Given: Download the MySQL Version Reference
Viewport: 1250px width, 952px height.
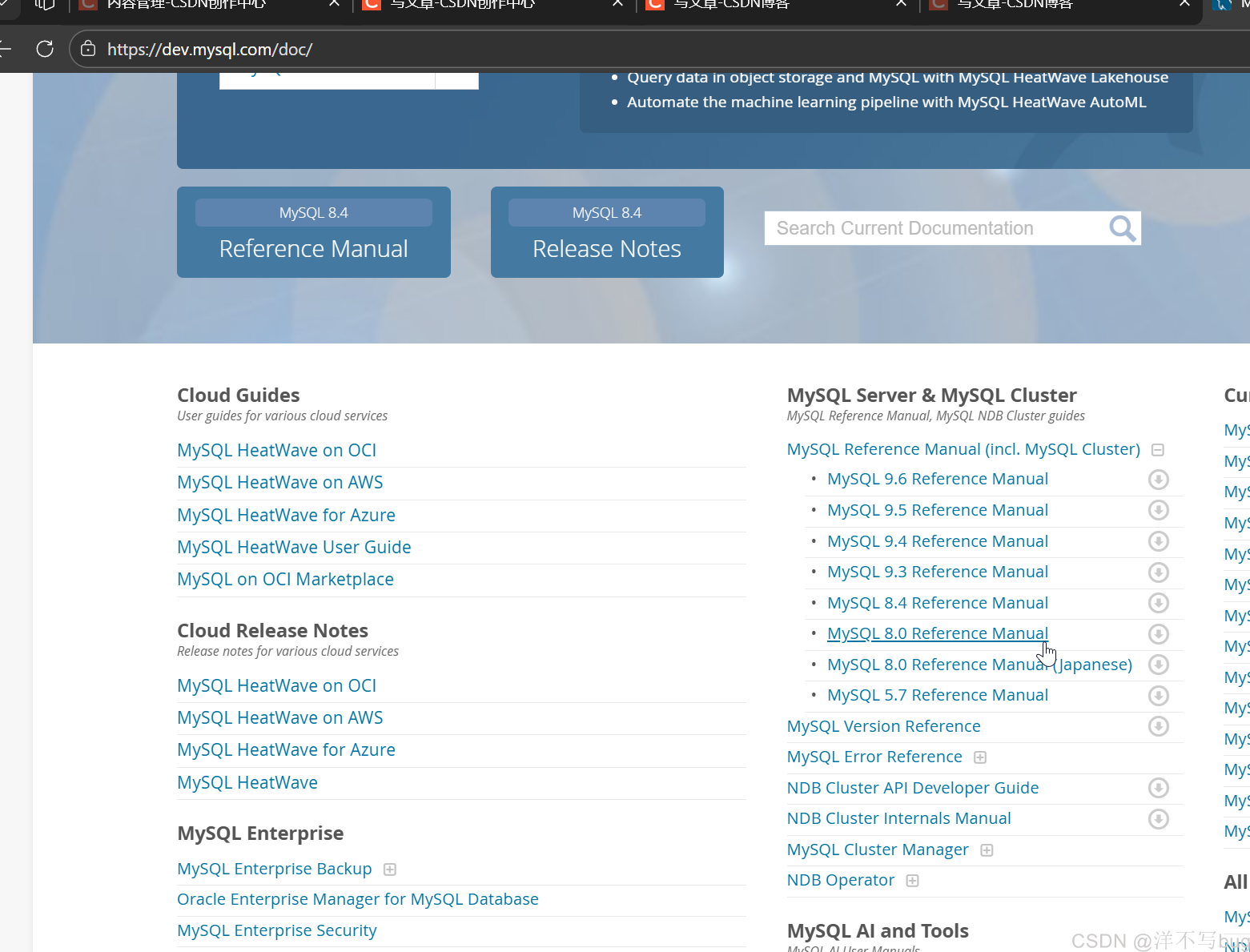Looking at the screenshot, I should [x=1158, y=726].
